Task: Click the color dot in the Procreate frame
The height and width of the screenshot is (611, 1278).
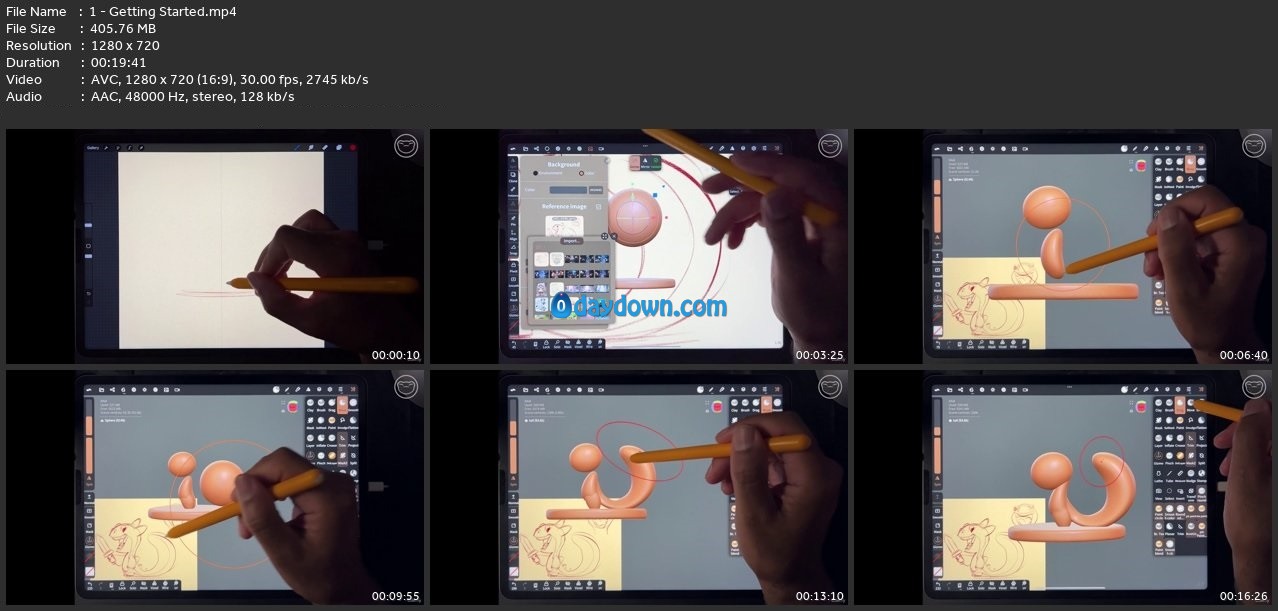Action: click(352, 148)
